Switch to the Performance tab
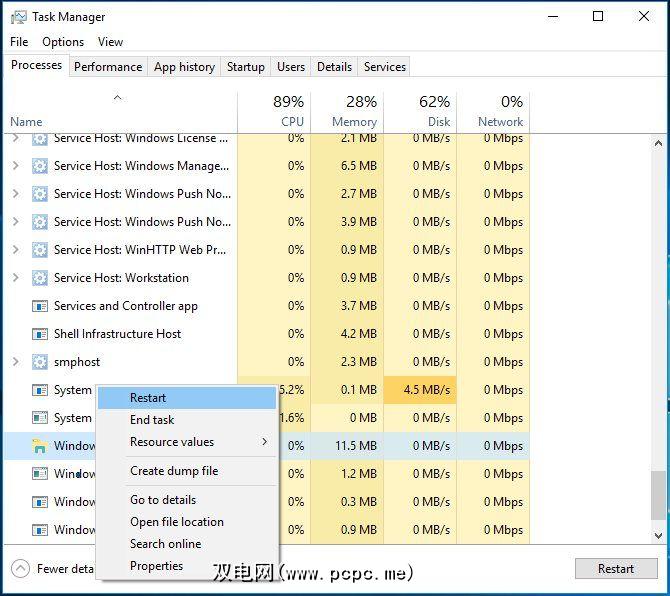Viewport: 670px width, 596px height. point(108,67)
